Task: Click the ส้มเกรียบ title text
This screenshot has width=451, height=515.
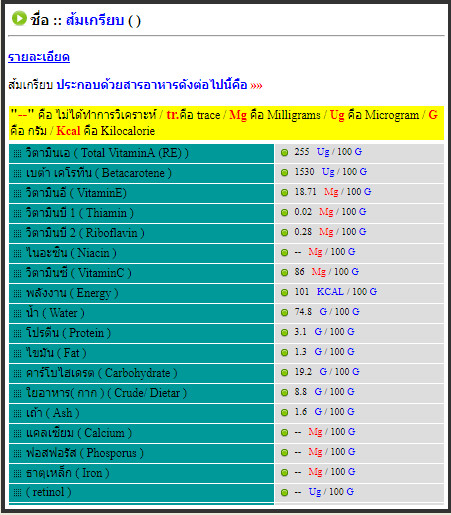Action: (x=95, y=20)
